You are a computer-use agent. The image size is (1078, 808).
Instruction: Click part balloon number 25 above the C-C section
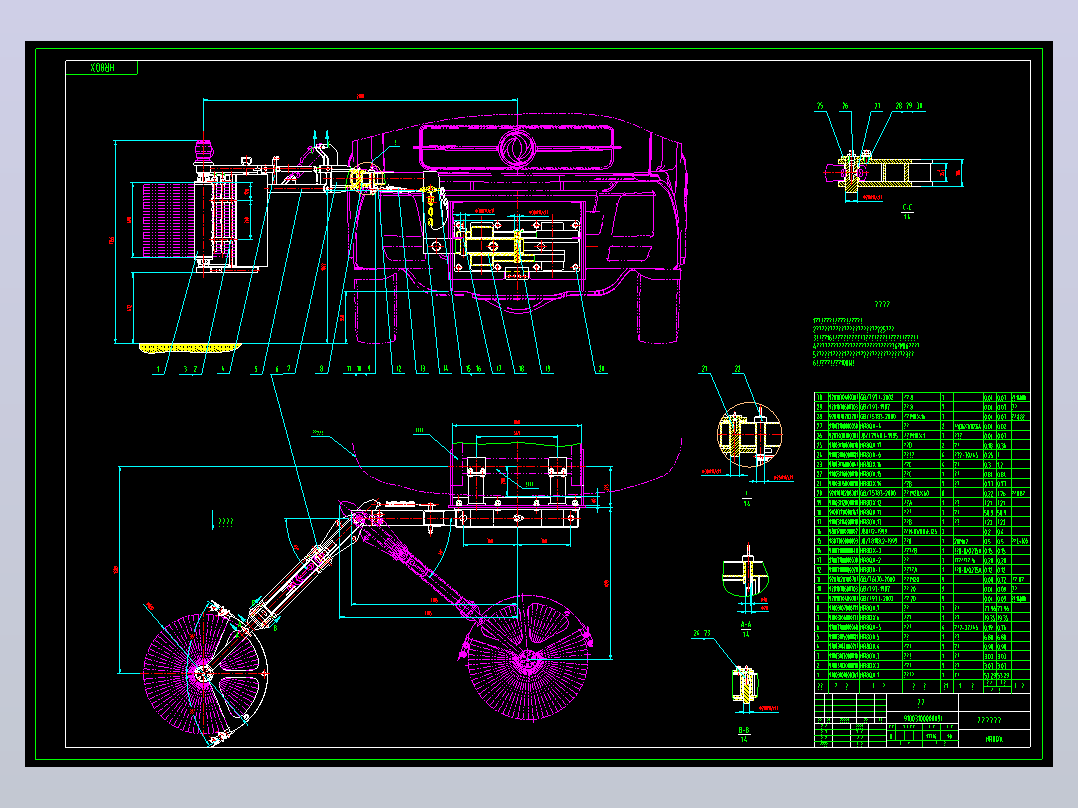tap(820, 106)
